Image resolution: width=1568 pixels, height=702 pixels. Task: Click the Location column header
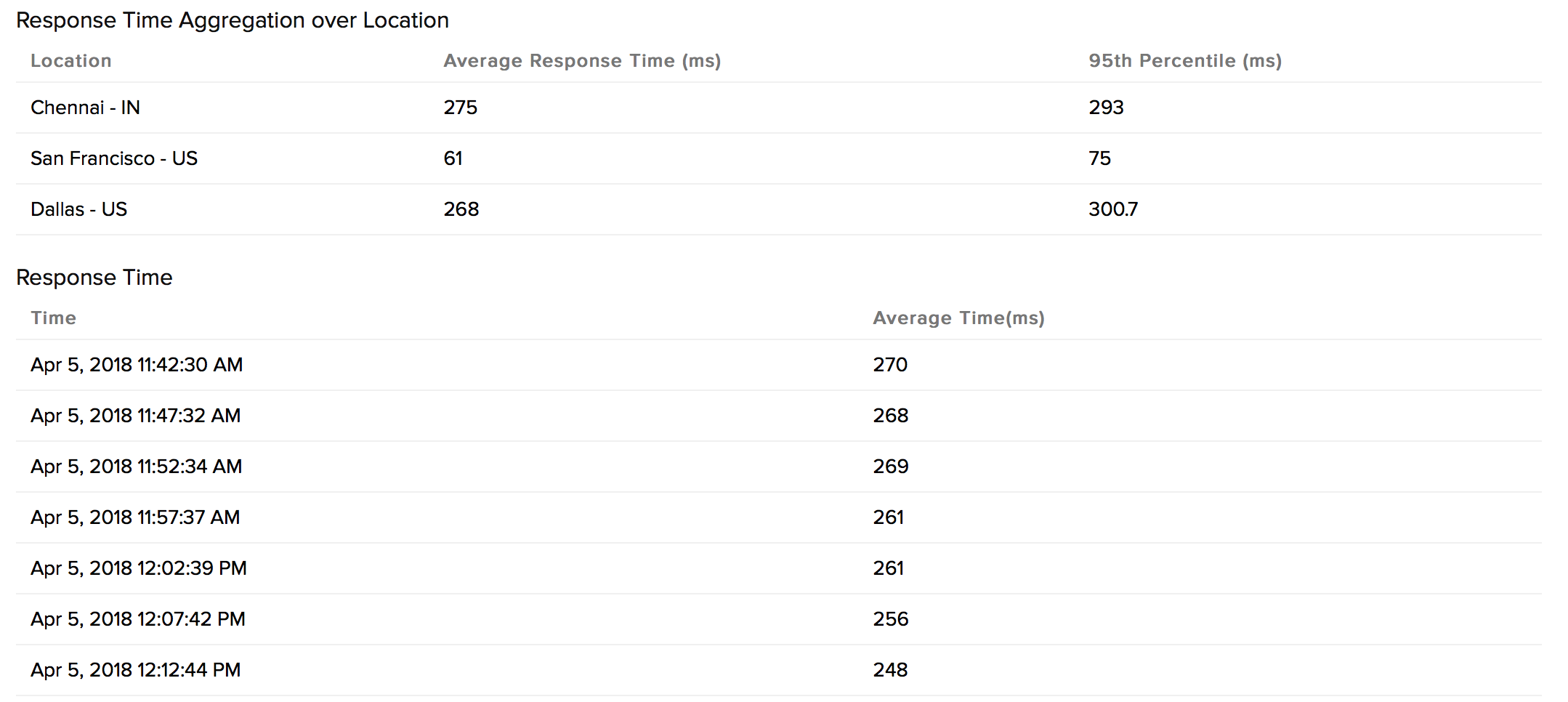71,61
